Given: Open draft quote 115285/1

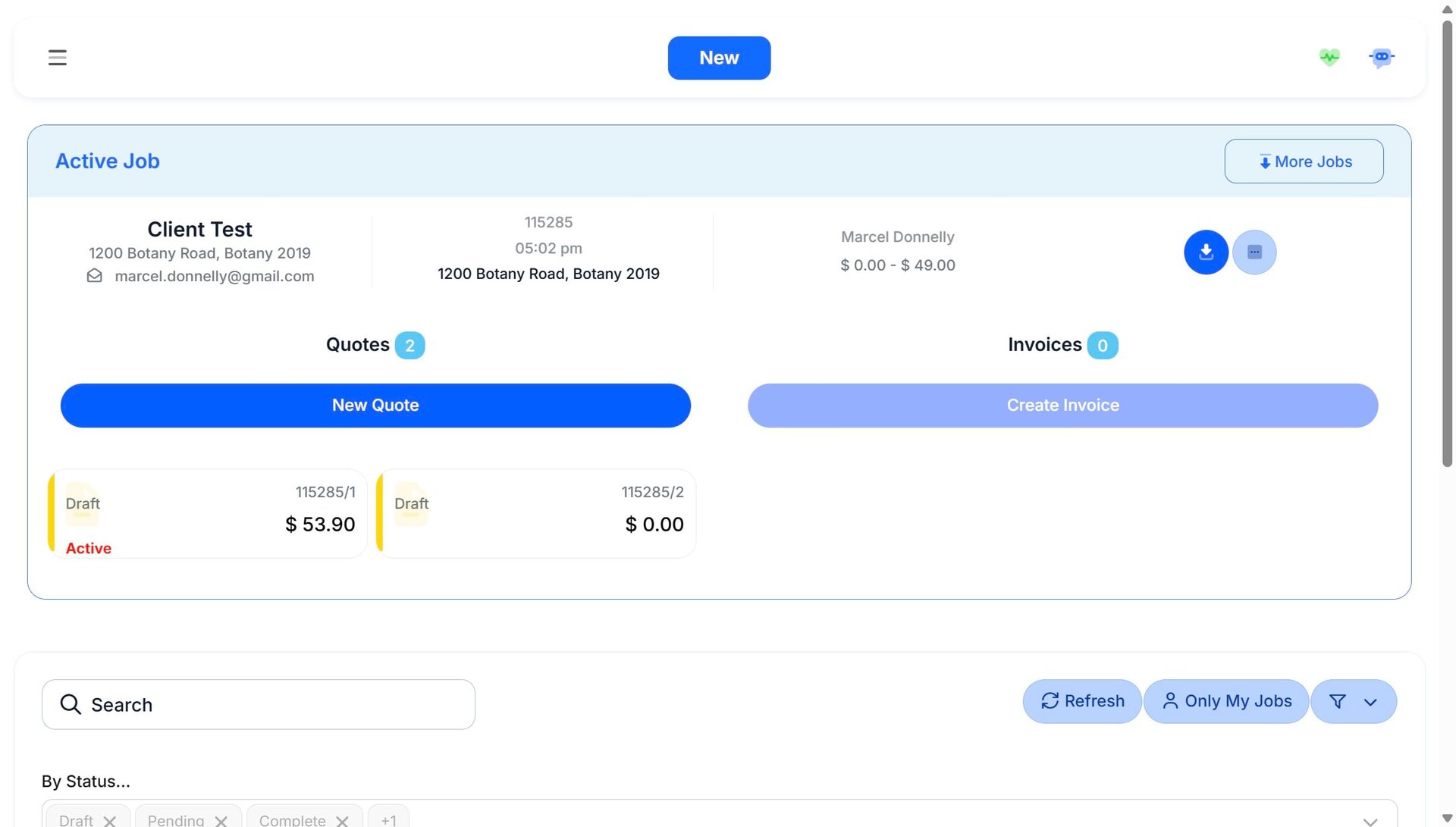Looking at the screenshot, I should click(x=207, y=514).
